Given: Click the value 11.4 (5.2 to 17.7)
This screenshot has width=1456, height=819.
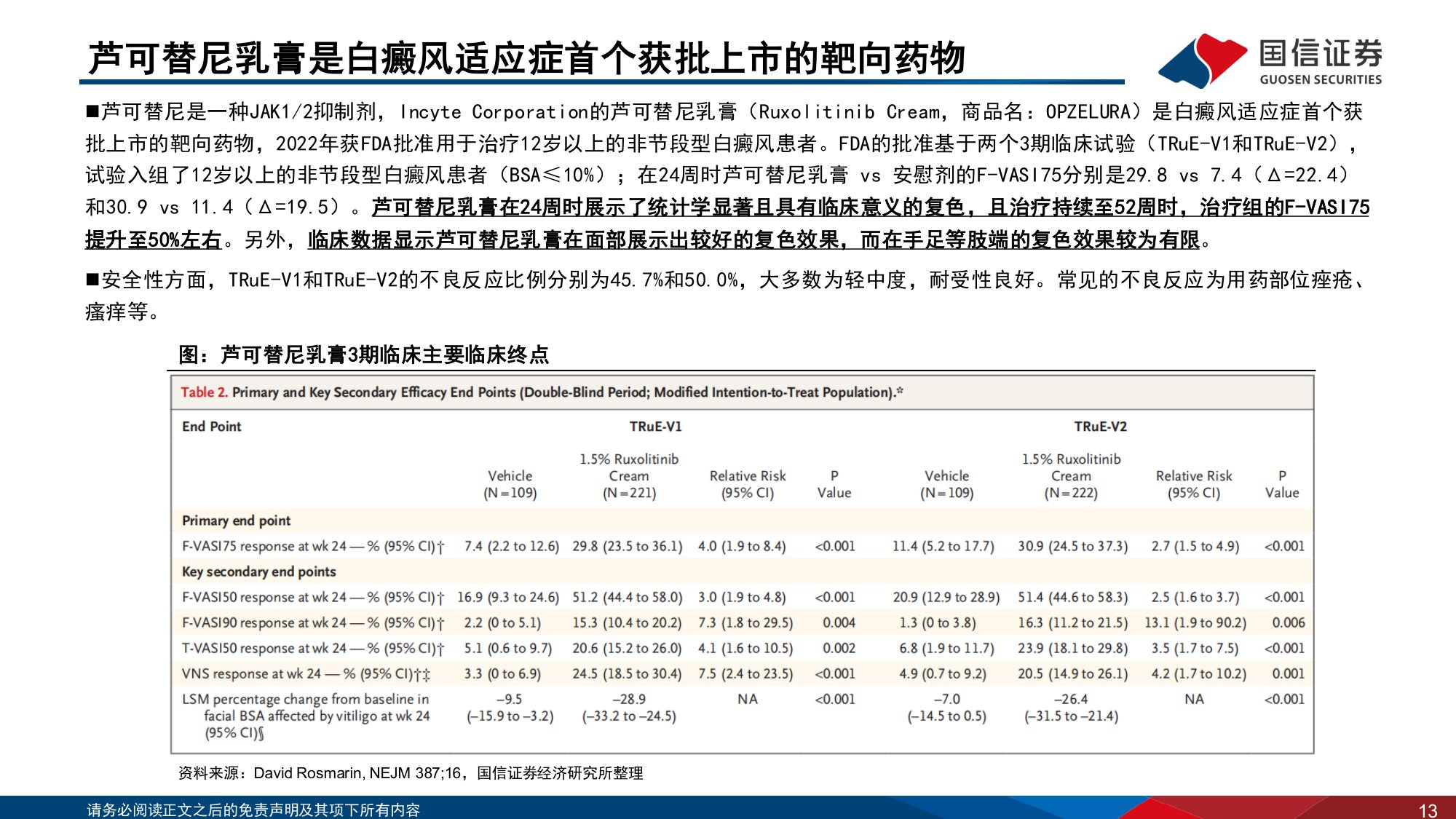Looking at the screenshot, I should pos(943,546).
